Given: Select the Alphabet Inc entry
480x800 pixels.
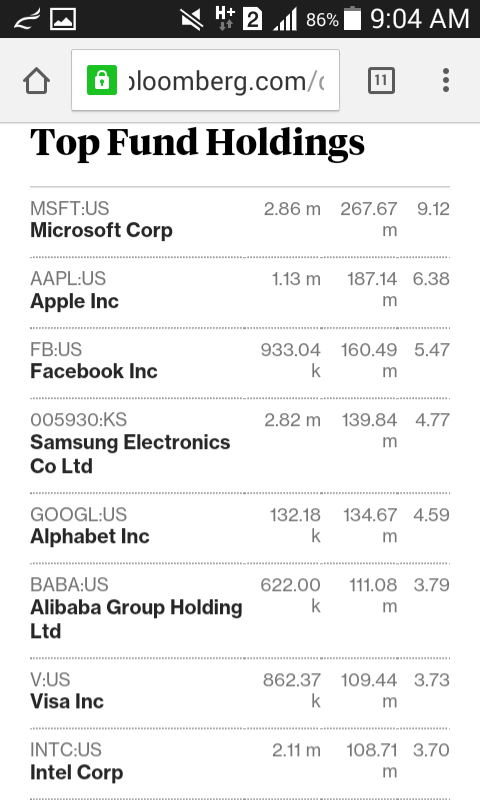Looking at the screenshot, I should [x=90, y=536].
